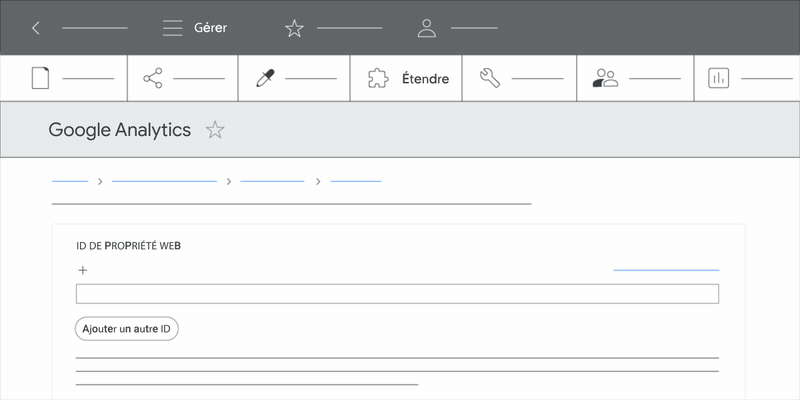
Task: Click the first breadcrumb link
Action: (x=70, y=181)
